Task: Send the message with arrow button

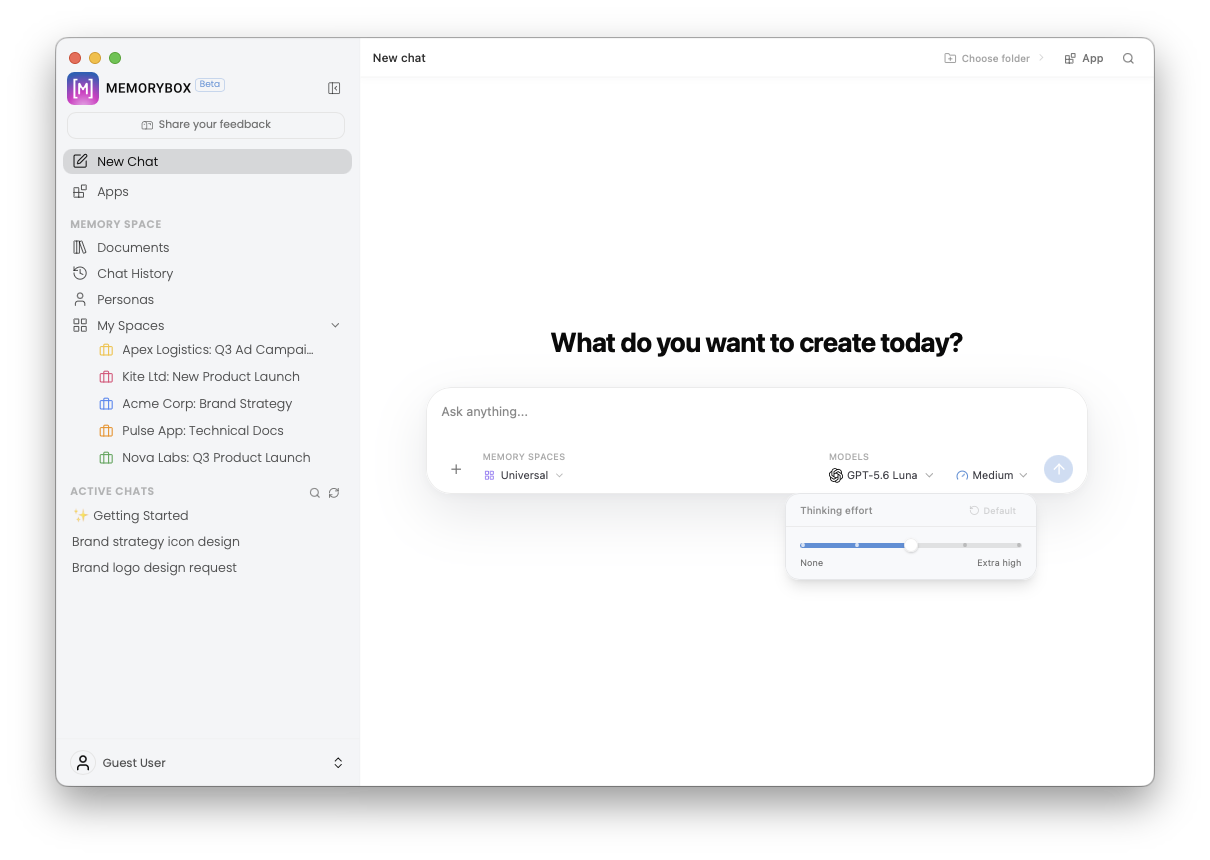Action: click(1058, 469)
